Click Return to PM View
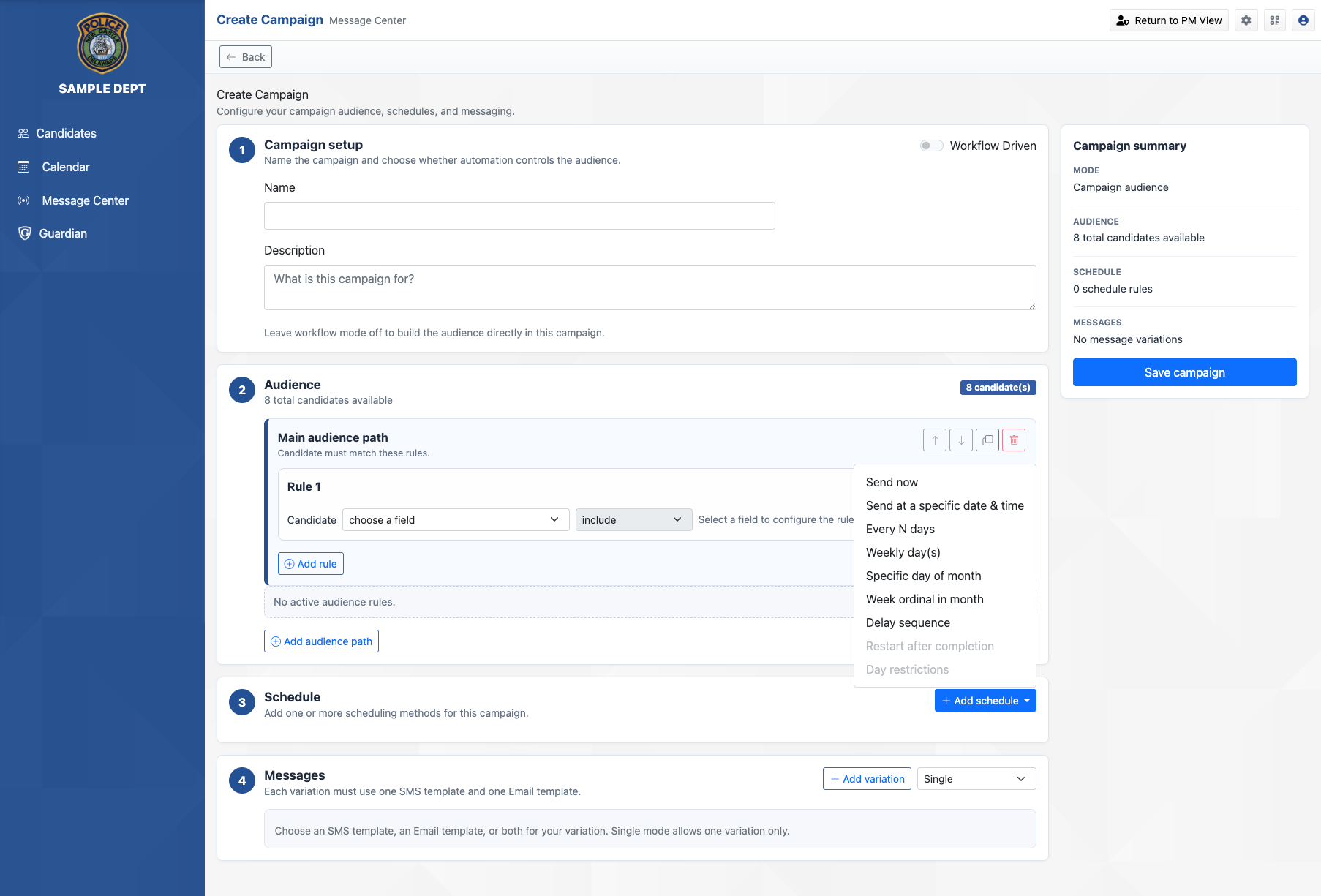 [1169, 20]
